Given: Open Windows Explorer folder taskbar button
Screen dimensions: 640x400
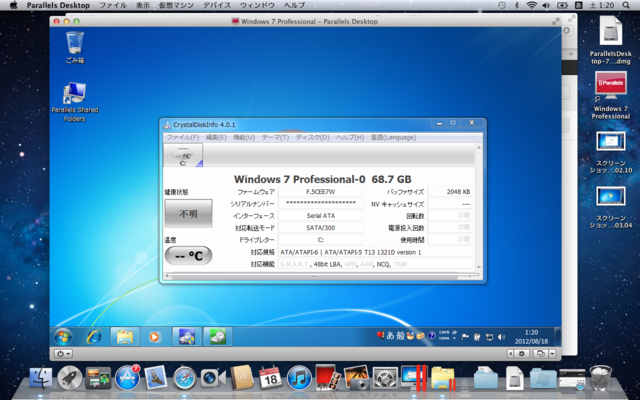Looking at the screenshot, I should (125, 337).
